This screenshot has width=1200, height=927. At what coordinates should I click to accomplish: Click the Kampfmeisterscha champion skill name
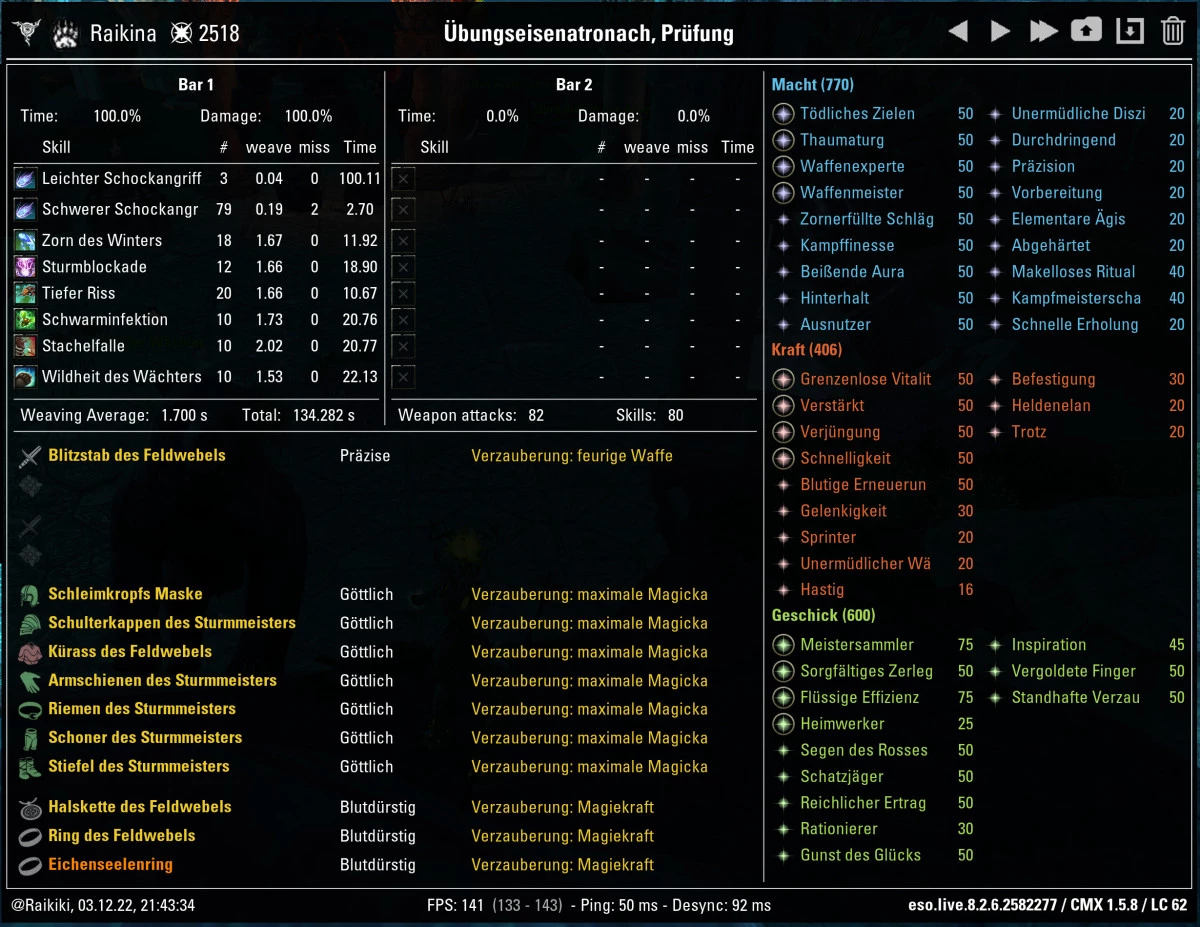coord(1076,298)
